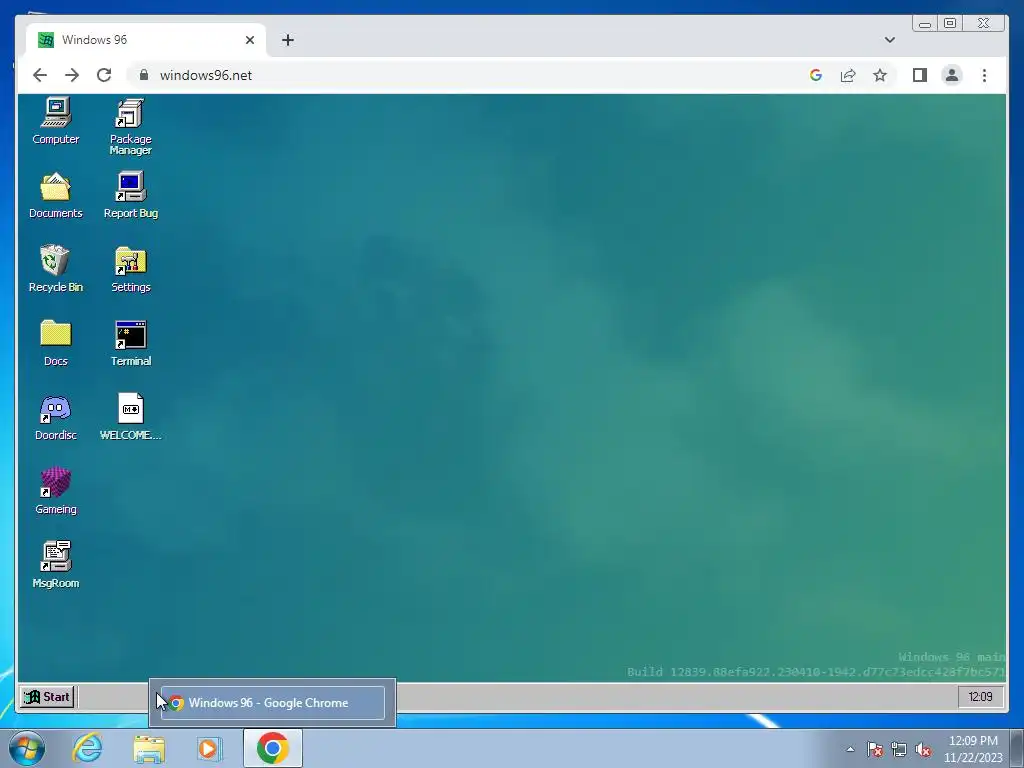Click the Windows 96 - Google Chrome preview

point(272,703)
